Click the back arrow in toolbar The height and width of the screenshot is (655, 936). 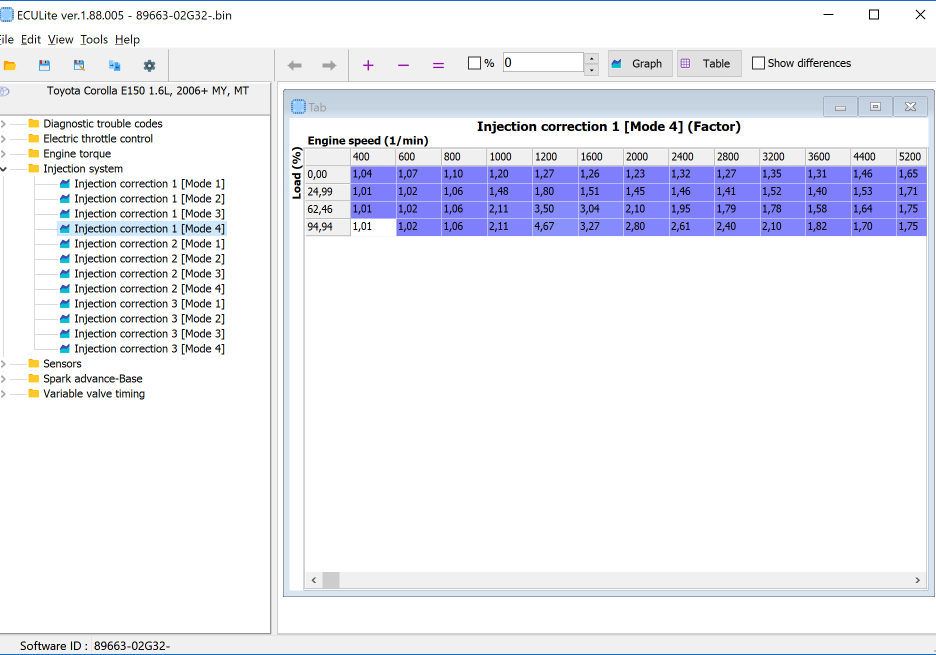point(294,64)
